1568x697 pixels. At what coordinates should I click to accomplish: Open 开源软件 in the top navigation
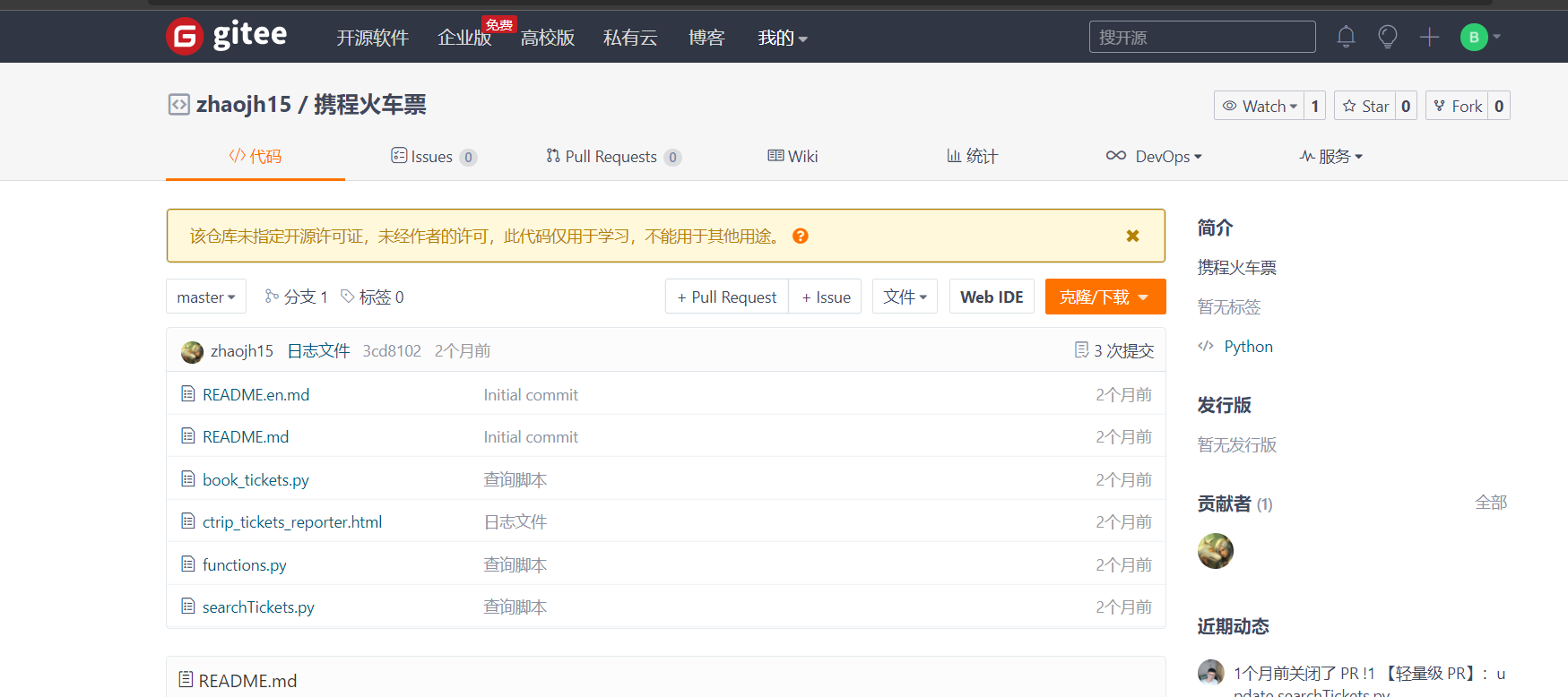(x=372, y=38)
